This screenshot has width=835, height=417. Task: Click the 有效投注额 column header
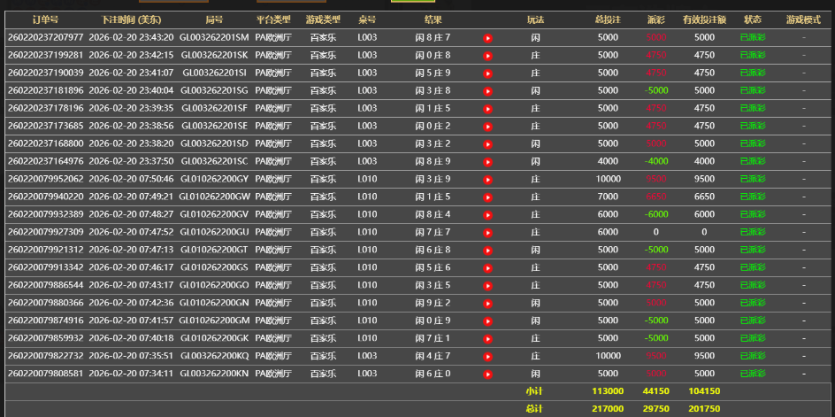[x=704, y=19]
